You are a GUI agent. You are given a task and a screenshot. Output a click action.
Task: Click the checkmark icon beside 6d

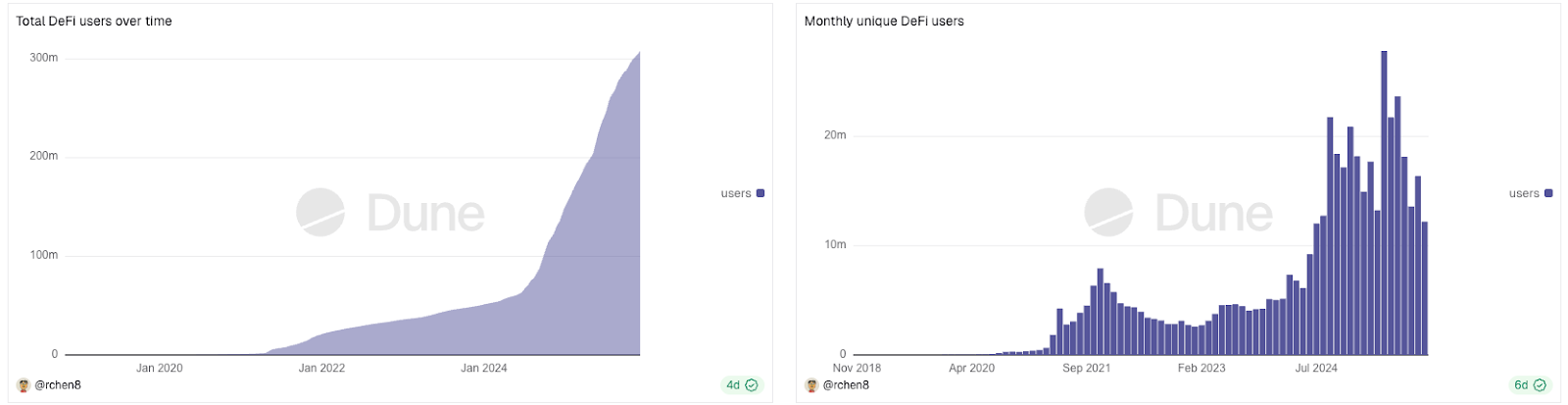pyautogui.click(x=1540, y=385)
